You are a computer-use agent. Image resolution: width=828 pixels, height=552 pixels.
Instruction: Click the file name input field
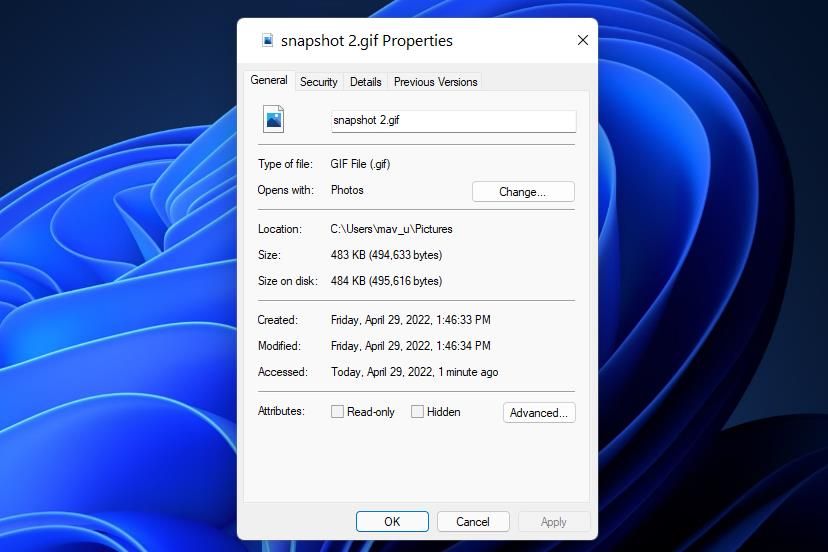tap(453, 121)
